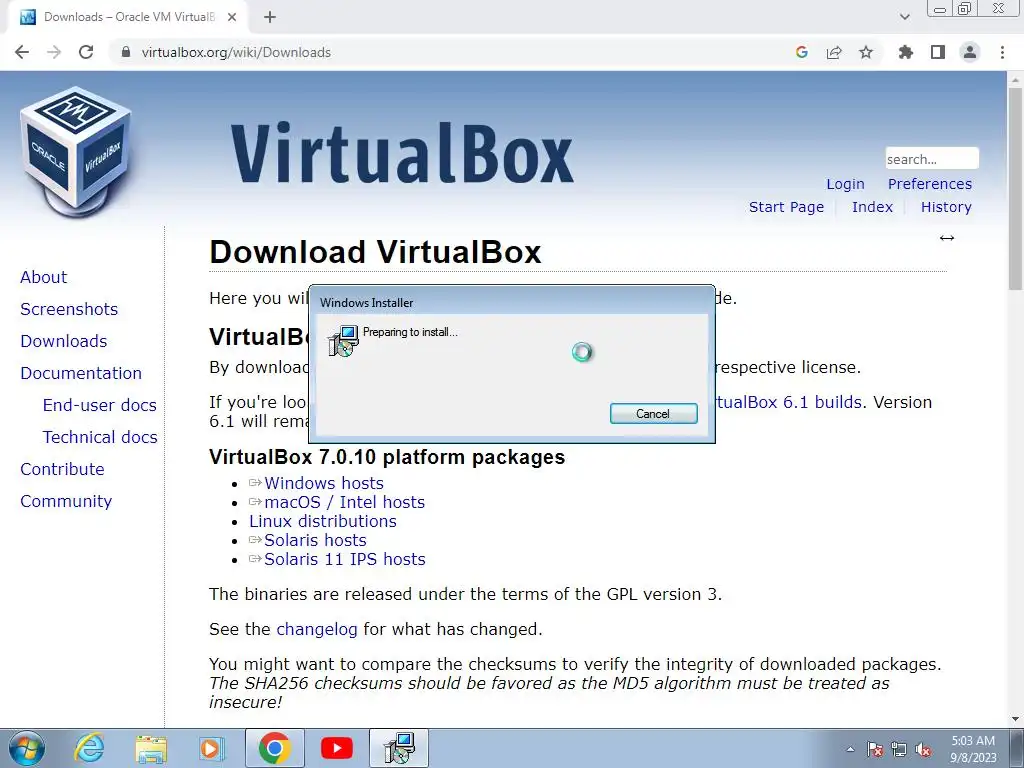Click the VirtualBox 6.1 builds link

[789, 402]
